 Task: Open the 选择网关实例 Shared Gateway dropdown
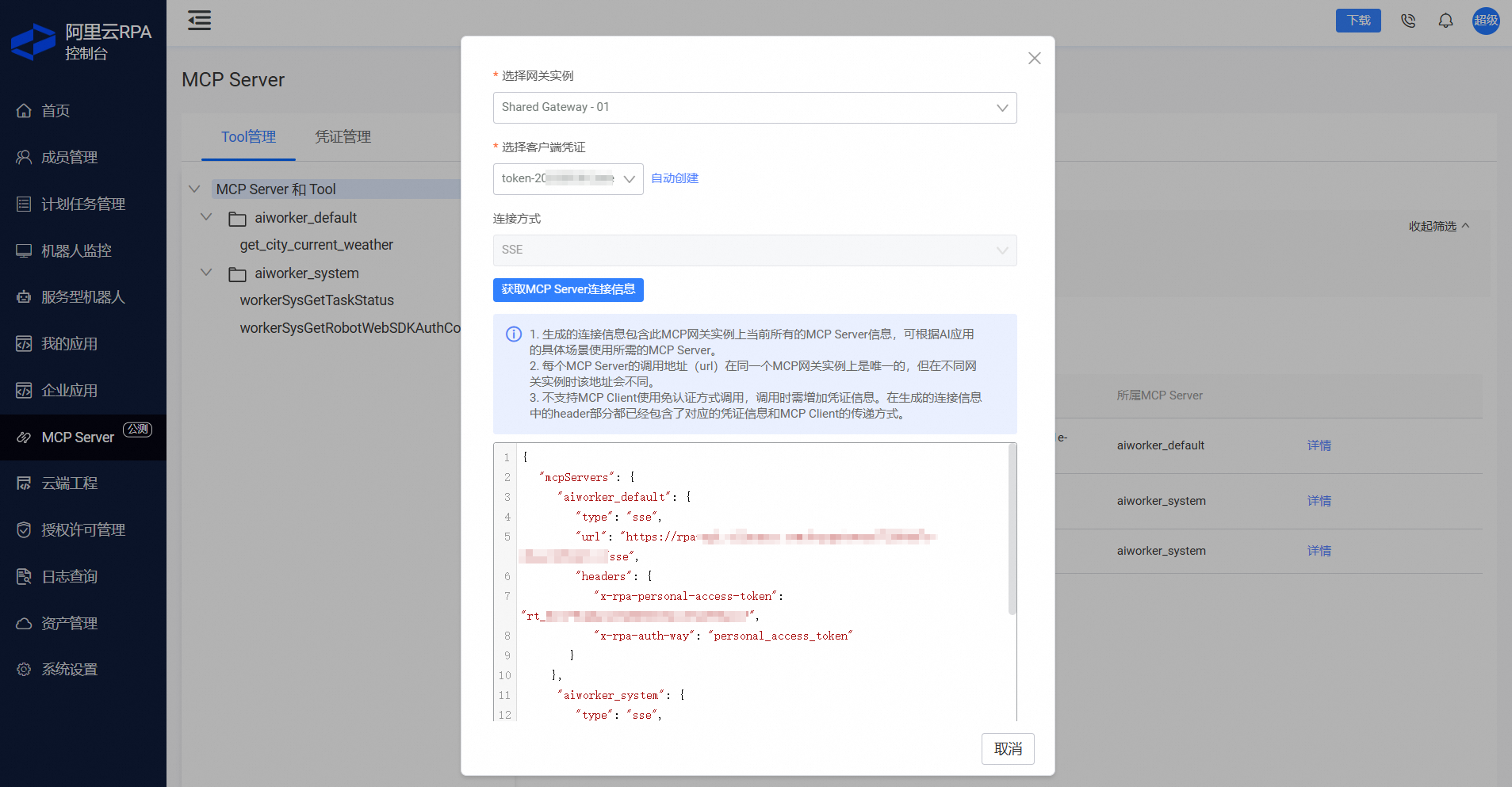click(755, 108)
